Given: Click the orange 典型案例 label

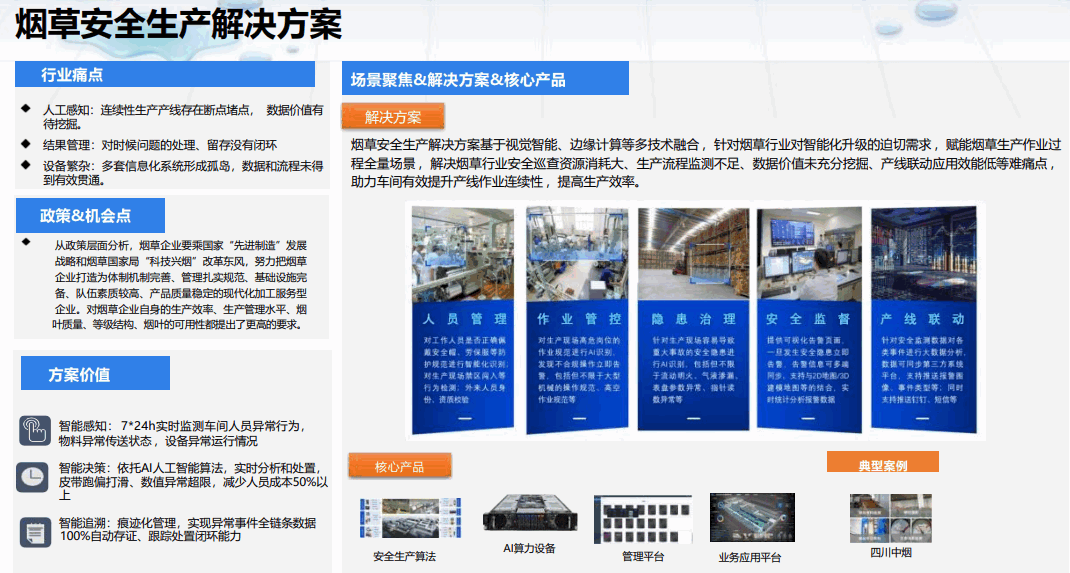Looking at the screenshot, I should tap(882, 464).
